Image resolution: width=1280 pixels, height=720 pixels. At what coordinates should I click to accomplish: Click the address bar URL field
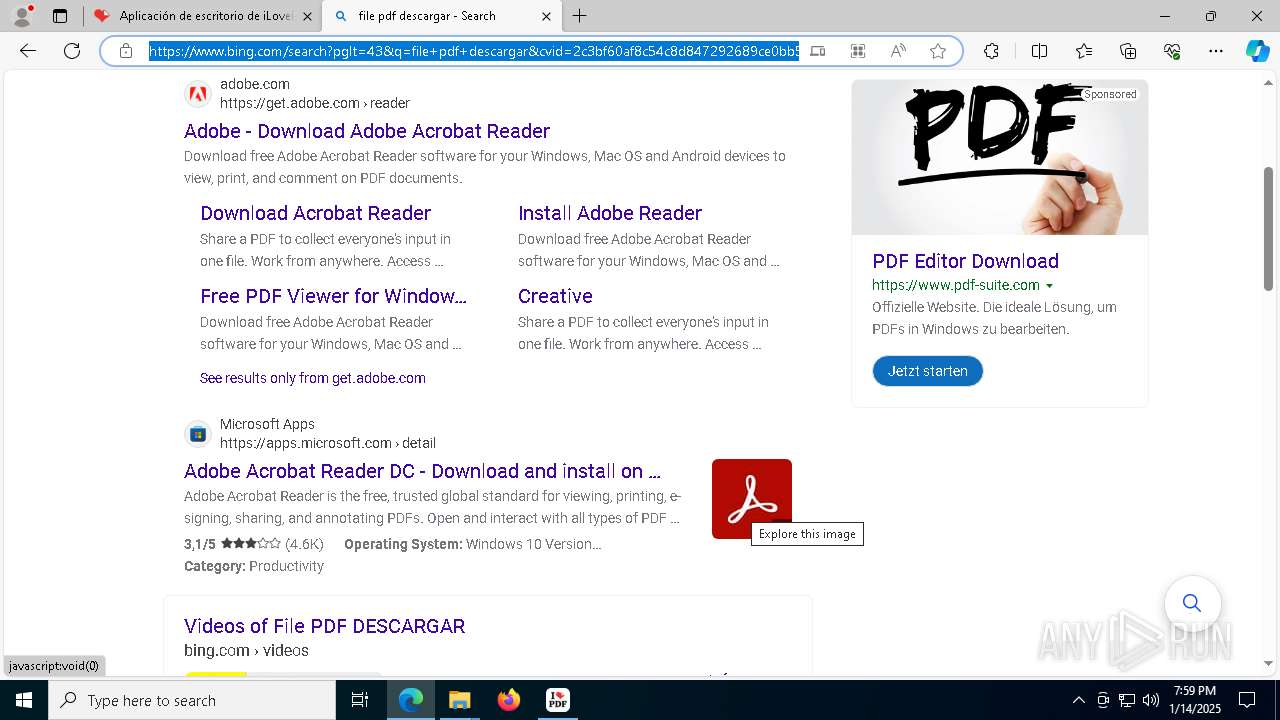click(x=474, y=51)
